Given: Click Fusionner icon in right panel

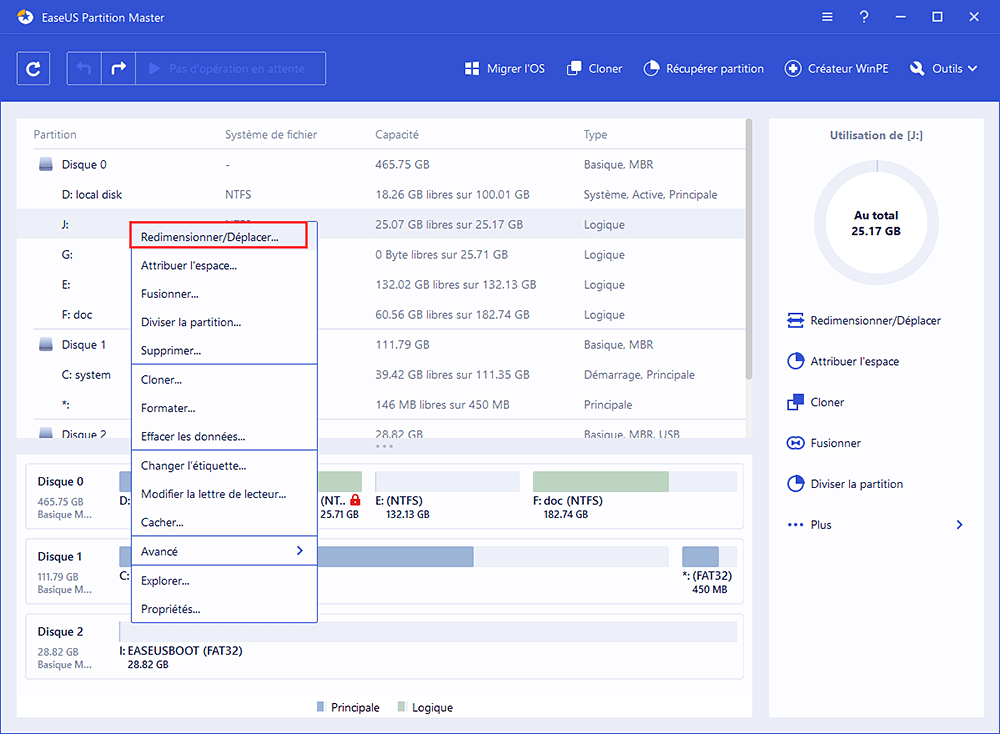Looking at the screenshot, I should pos(795,443).
